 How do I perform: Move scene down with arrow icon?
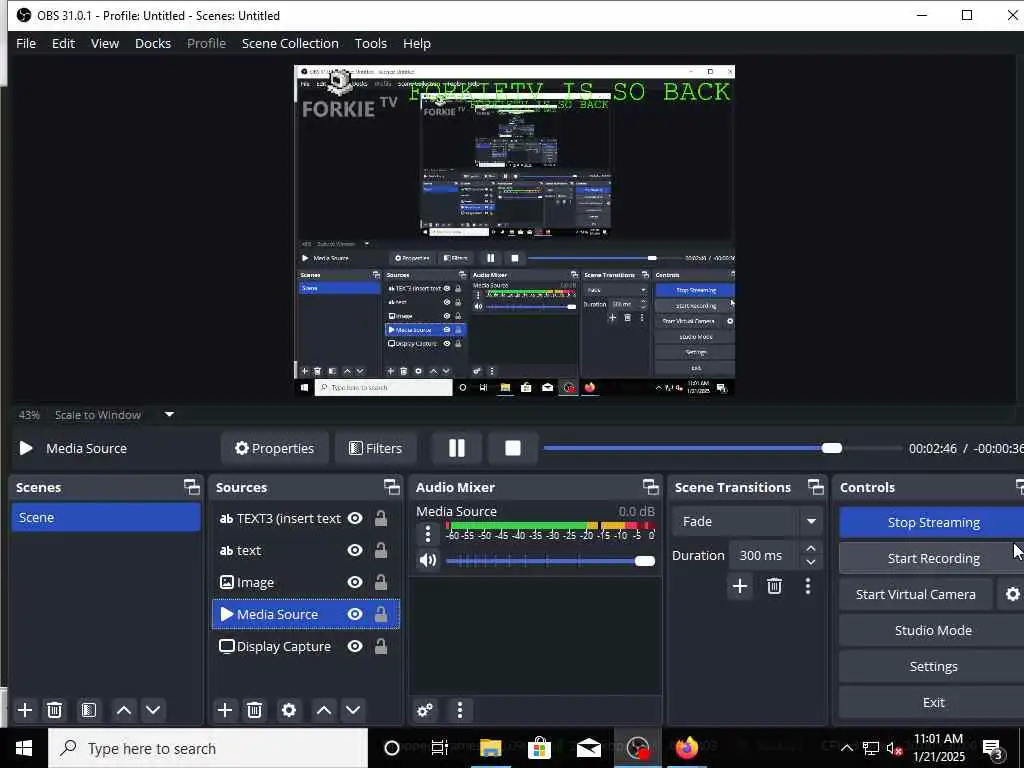pos(153,710)
